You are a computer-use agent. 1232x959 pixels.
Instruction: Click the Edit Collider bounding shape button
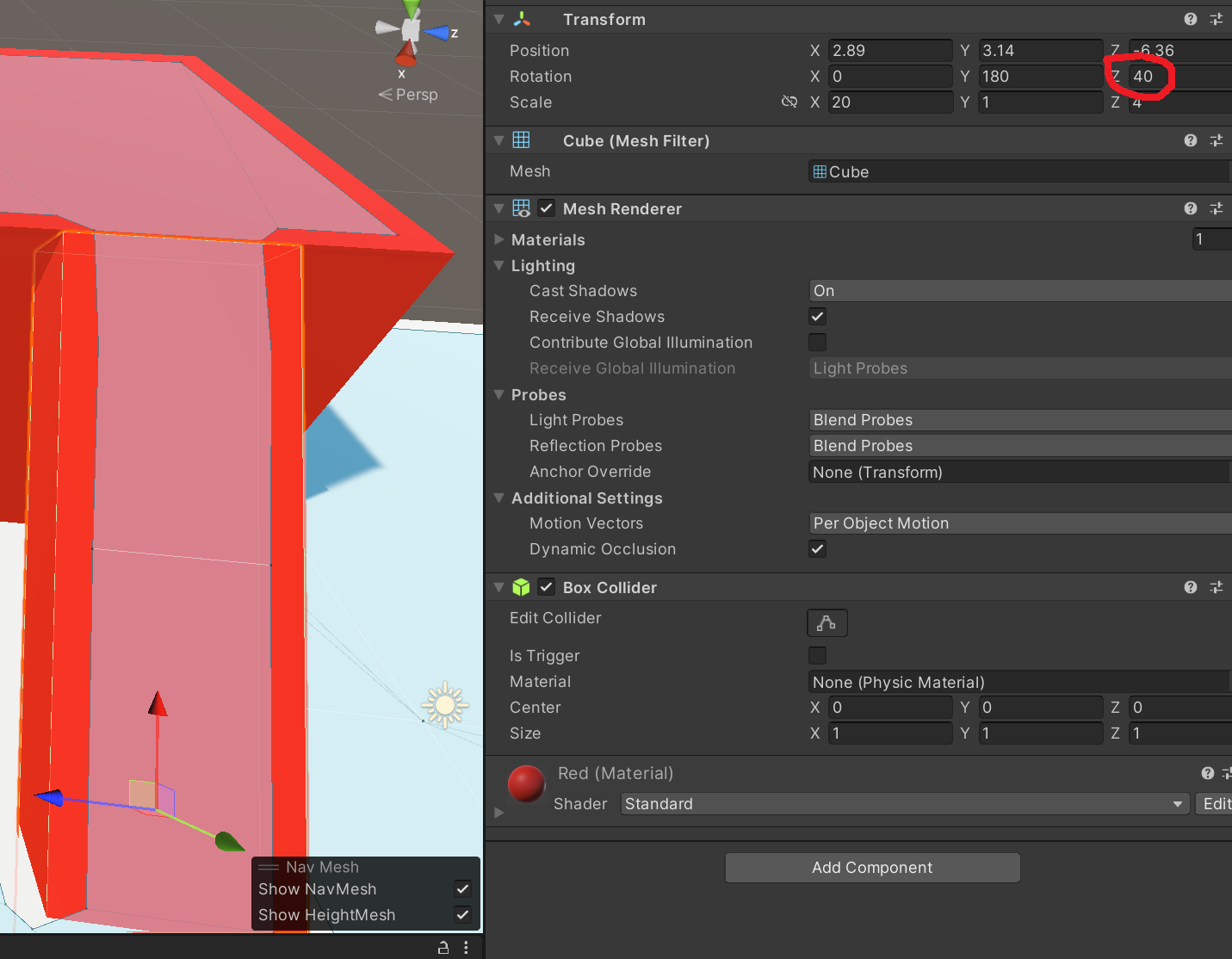pos(827,622)
